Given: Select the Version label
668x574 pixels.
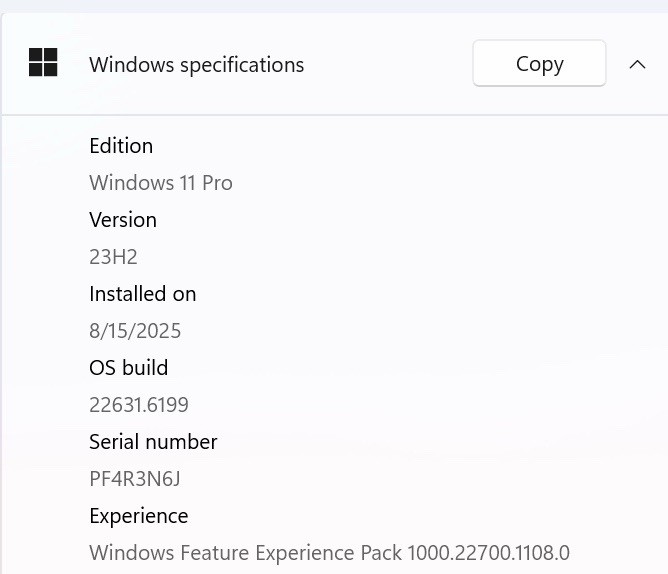Looking at the screenshot, I should click(x=123, y=220).
